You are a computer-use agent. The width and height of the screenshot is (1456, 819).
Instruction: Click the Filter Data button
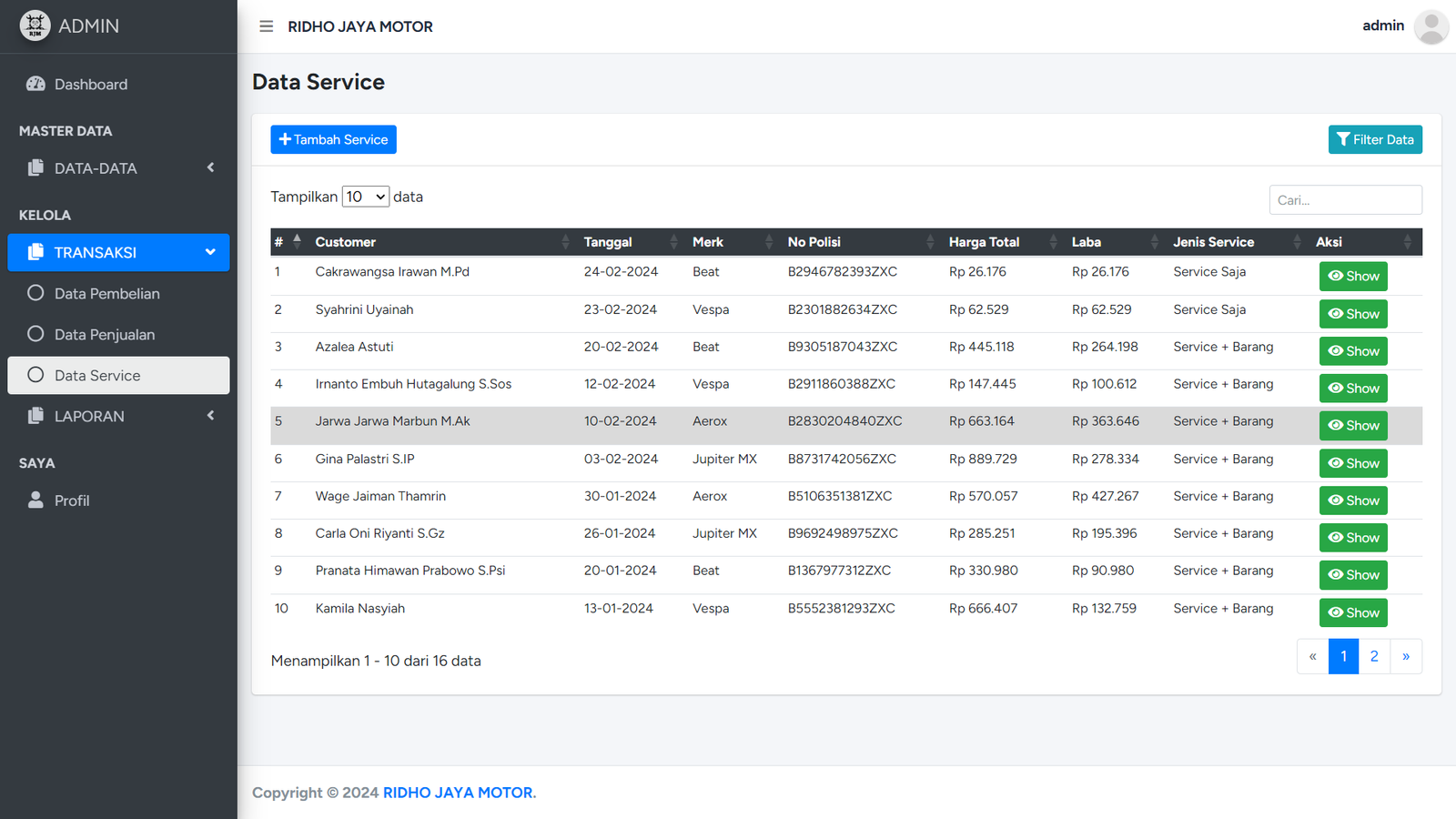1374,139
